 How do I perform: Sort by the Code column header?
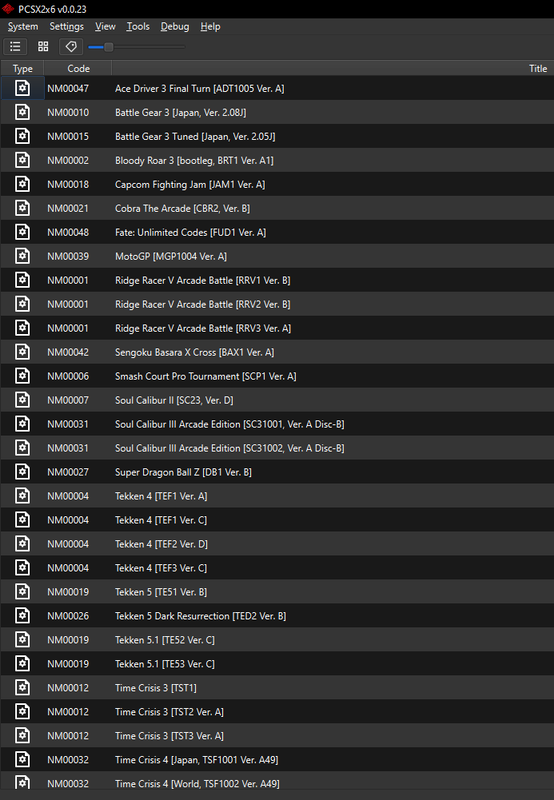tap(78, 68)
